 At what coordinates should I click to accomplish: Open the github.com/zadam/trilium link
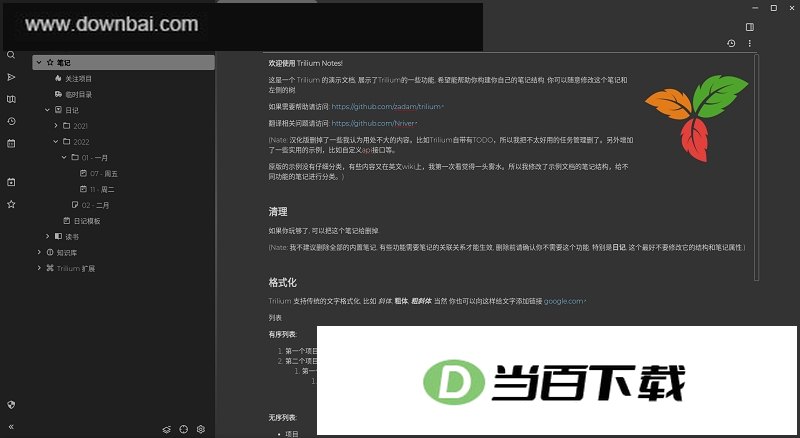pyautogui.click(x=386, y=107)
